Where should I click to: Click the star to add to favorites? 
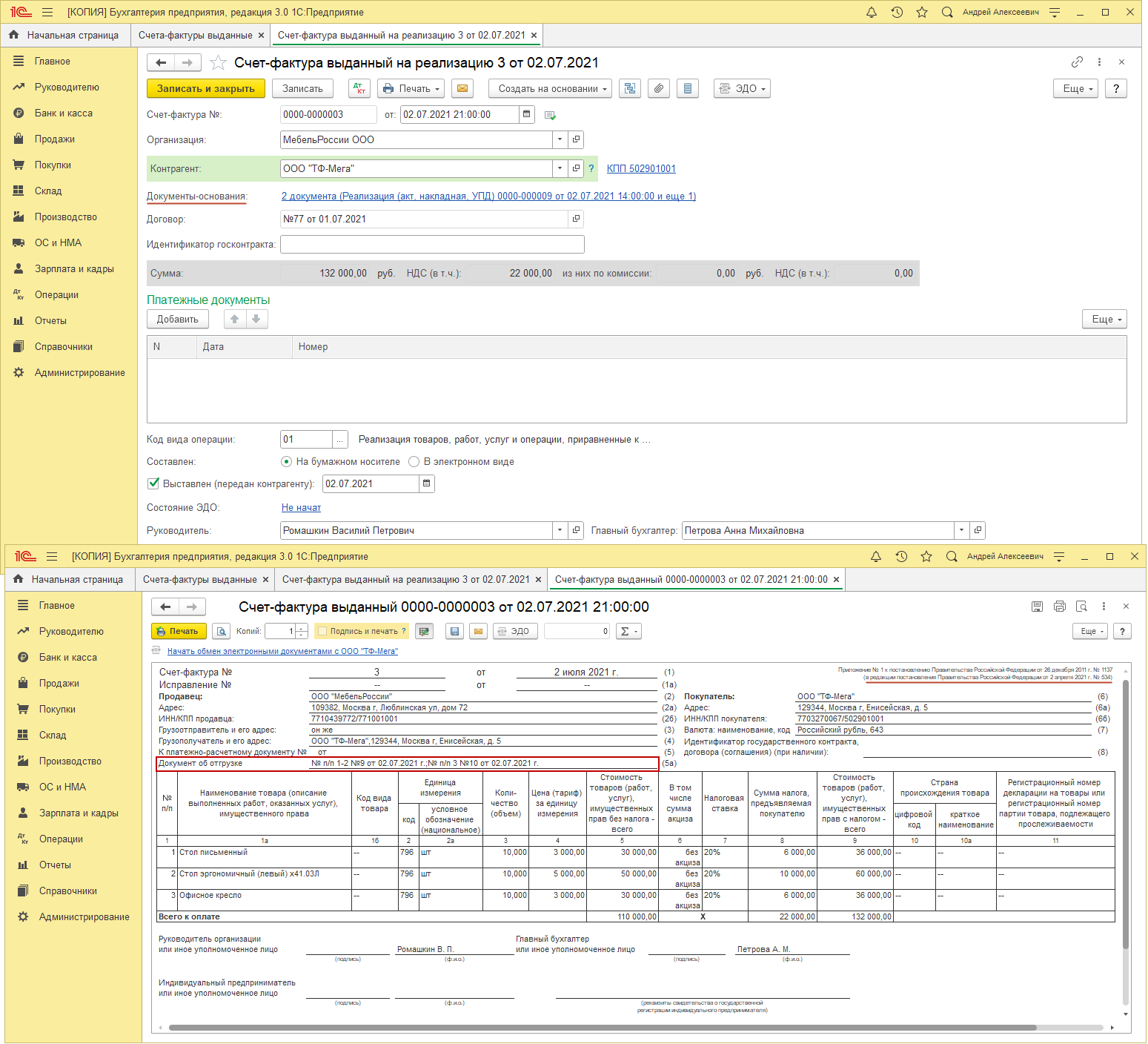218,63
